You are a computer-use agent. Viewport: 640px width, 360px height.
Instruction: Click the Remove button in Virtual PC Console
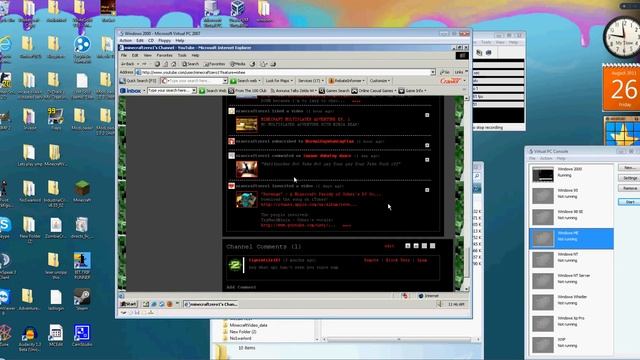tap(629, 188)
